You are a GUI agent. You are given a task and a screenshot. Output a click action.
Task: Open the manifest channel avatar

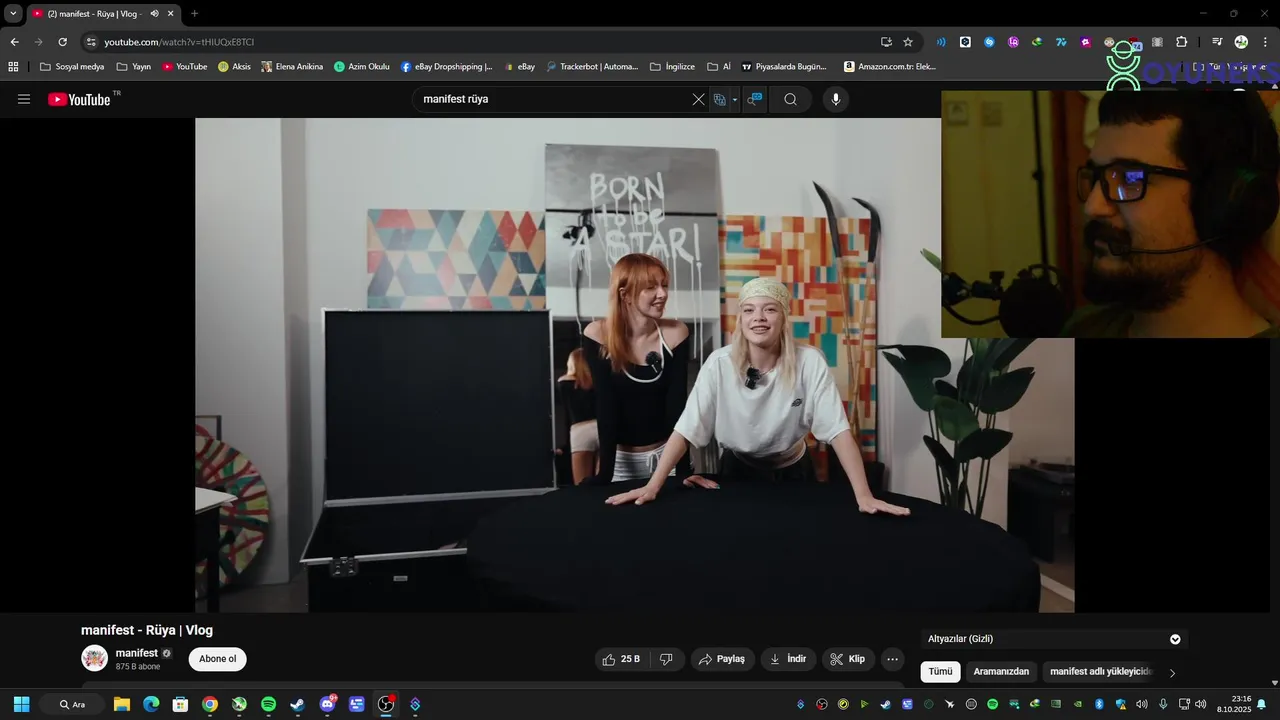coord(94,658)
